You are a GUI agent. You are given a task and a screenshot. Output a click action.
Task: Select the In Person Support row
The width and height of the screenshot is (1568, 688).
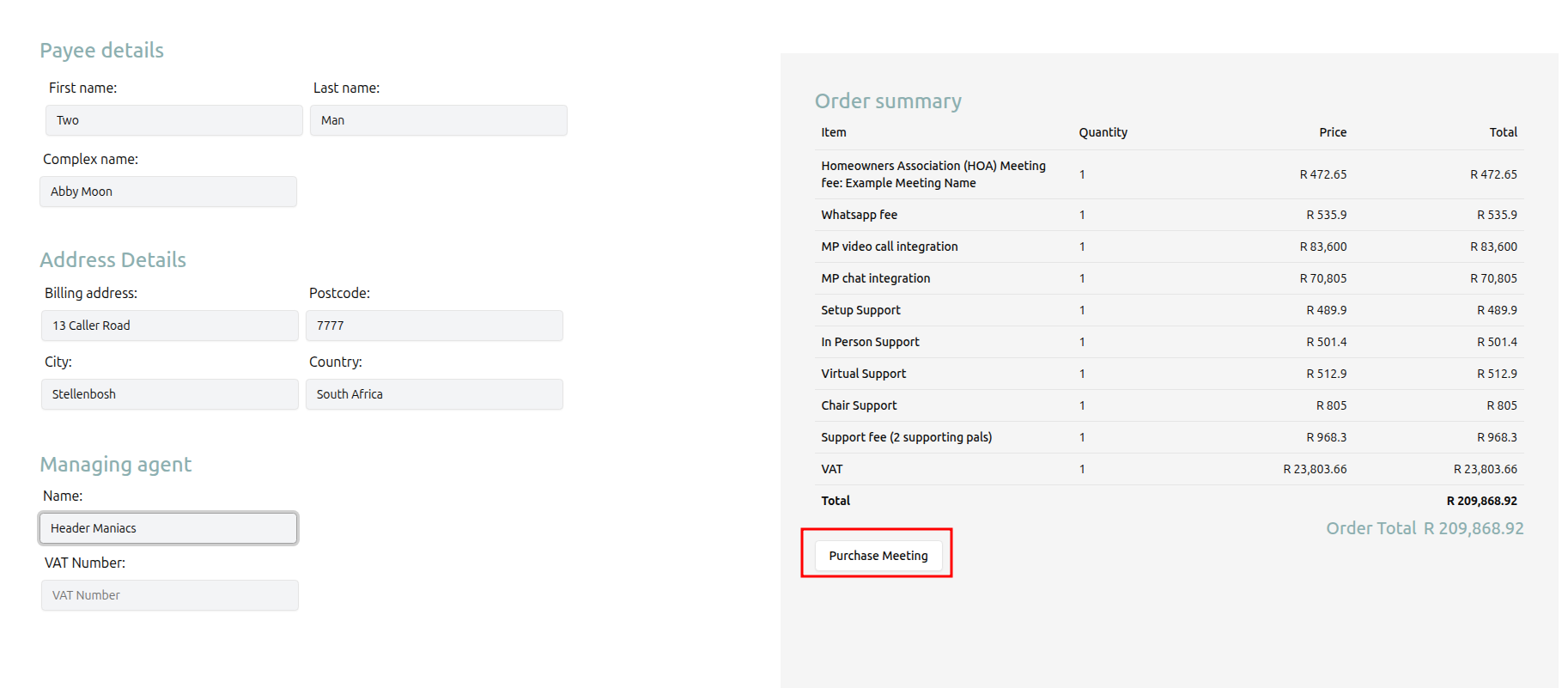(x=870, y=342)
